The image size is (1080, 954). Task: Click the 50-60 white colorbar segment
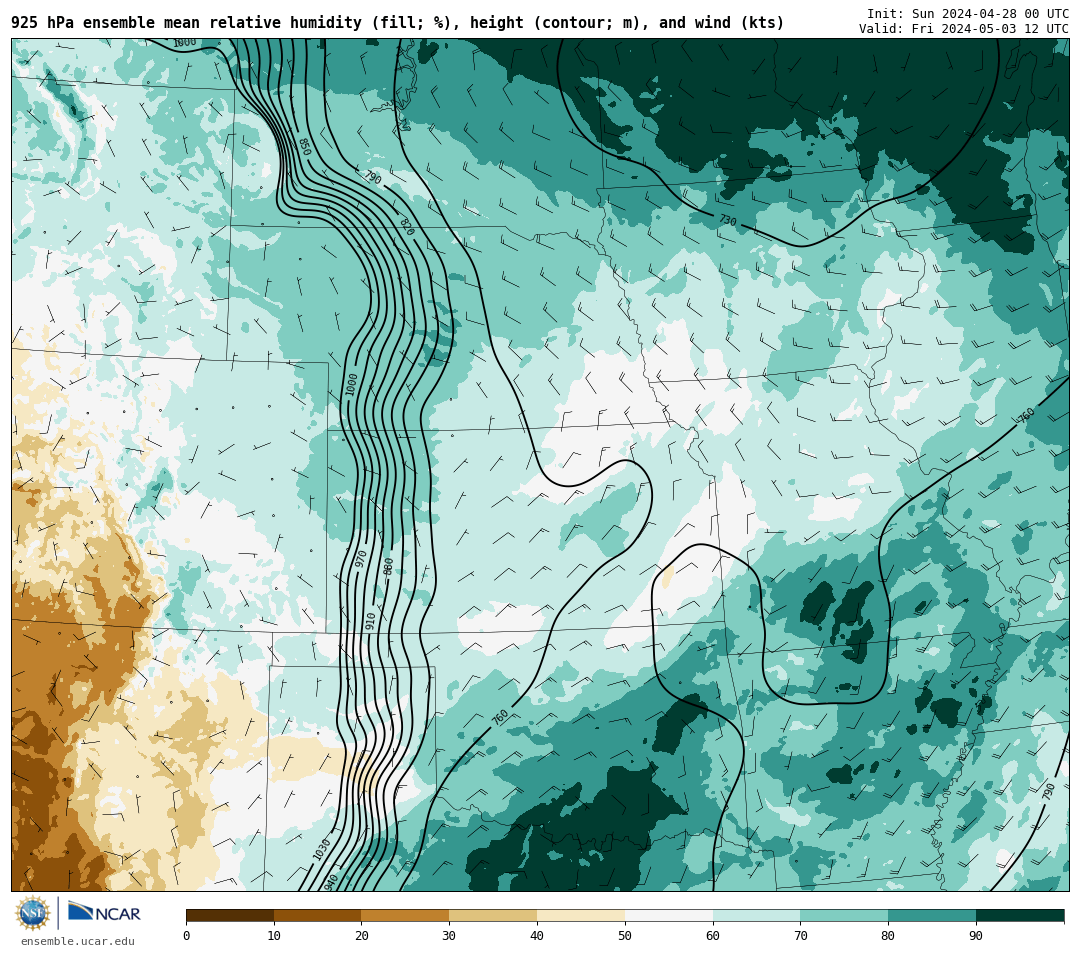669,915
